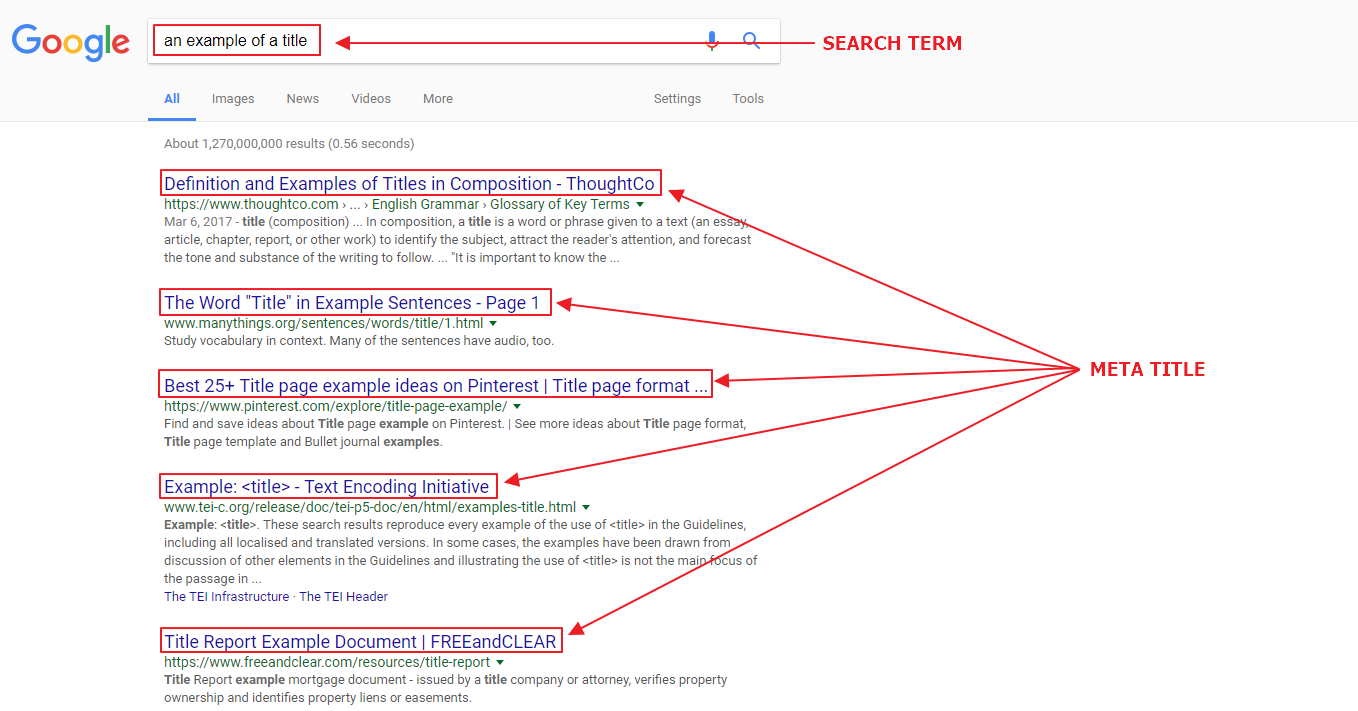Open the Tools menu

[x=747, y=99]
